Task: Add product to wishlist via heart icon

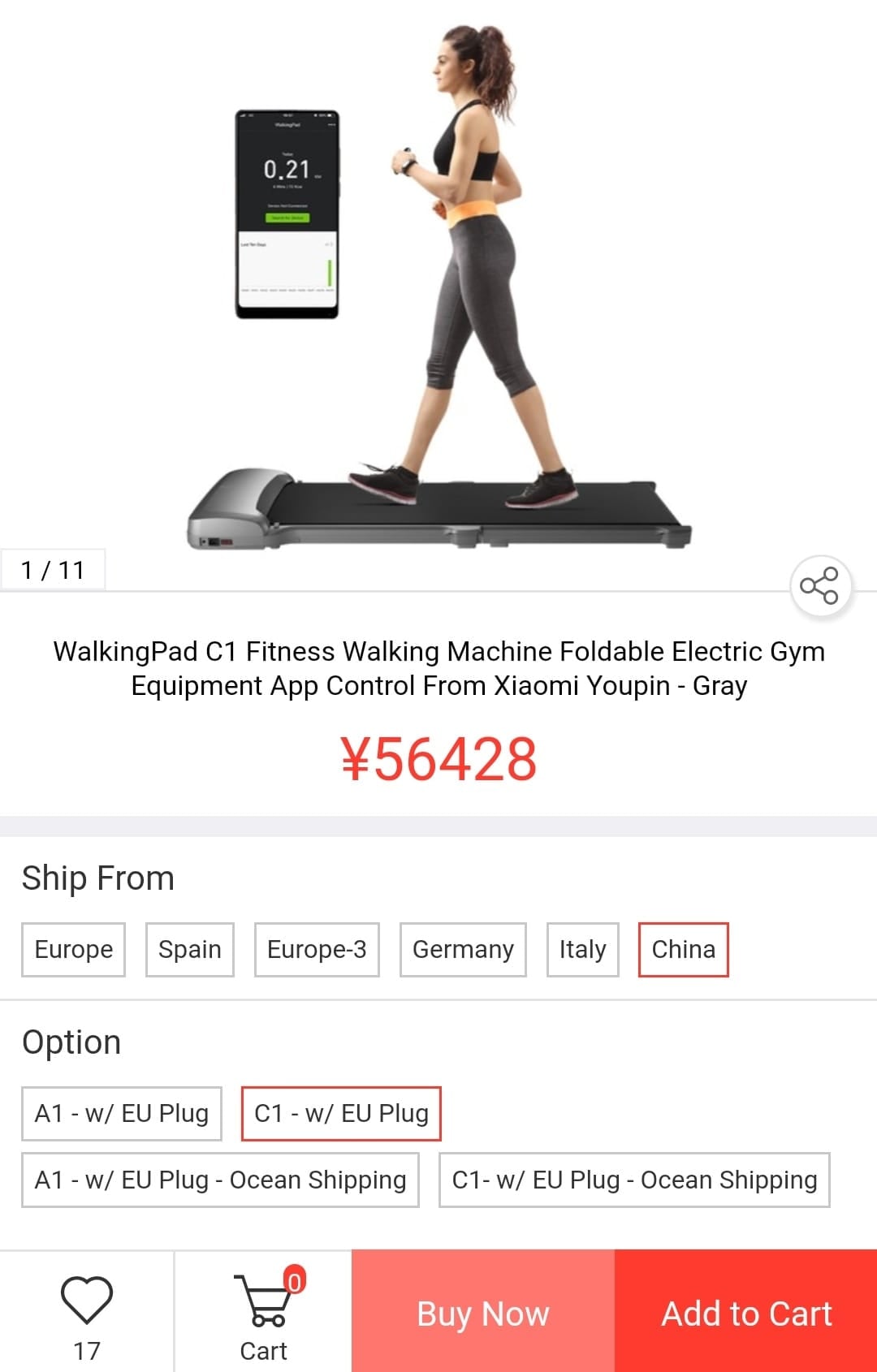Action: click(87, 1300)
